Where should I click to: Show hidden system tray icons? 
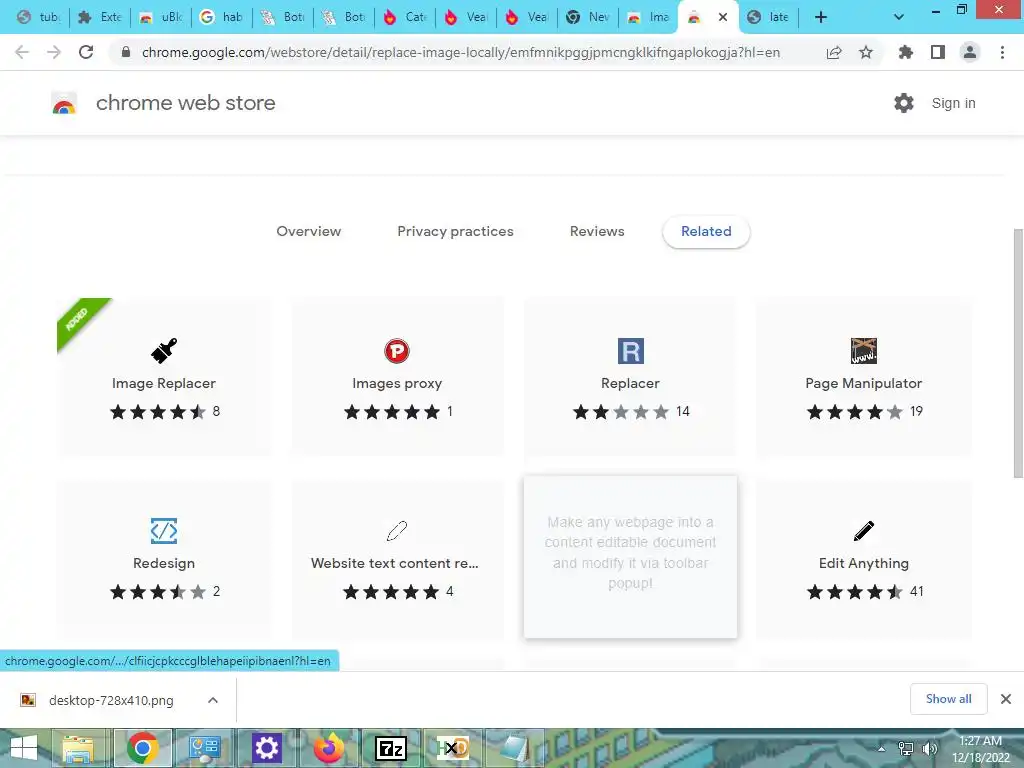[881, 749]
